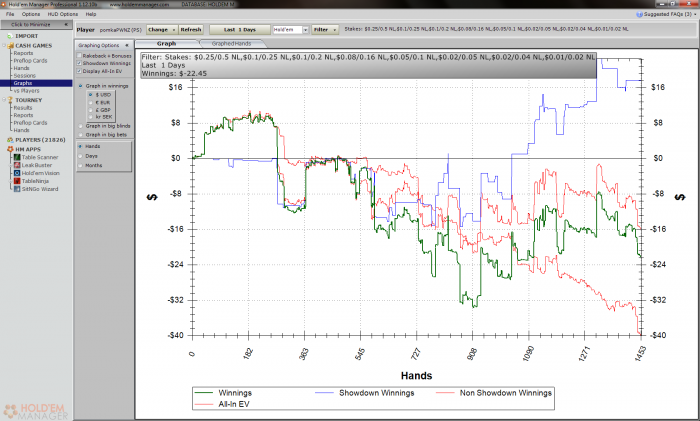Uncheck Showdown Winnings option
Screen dimensions: 700x421
coord(79,63)
